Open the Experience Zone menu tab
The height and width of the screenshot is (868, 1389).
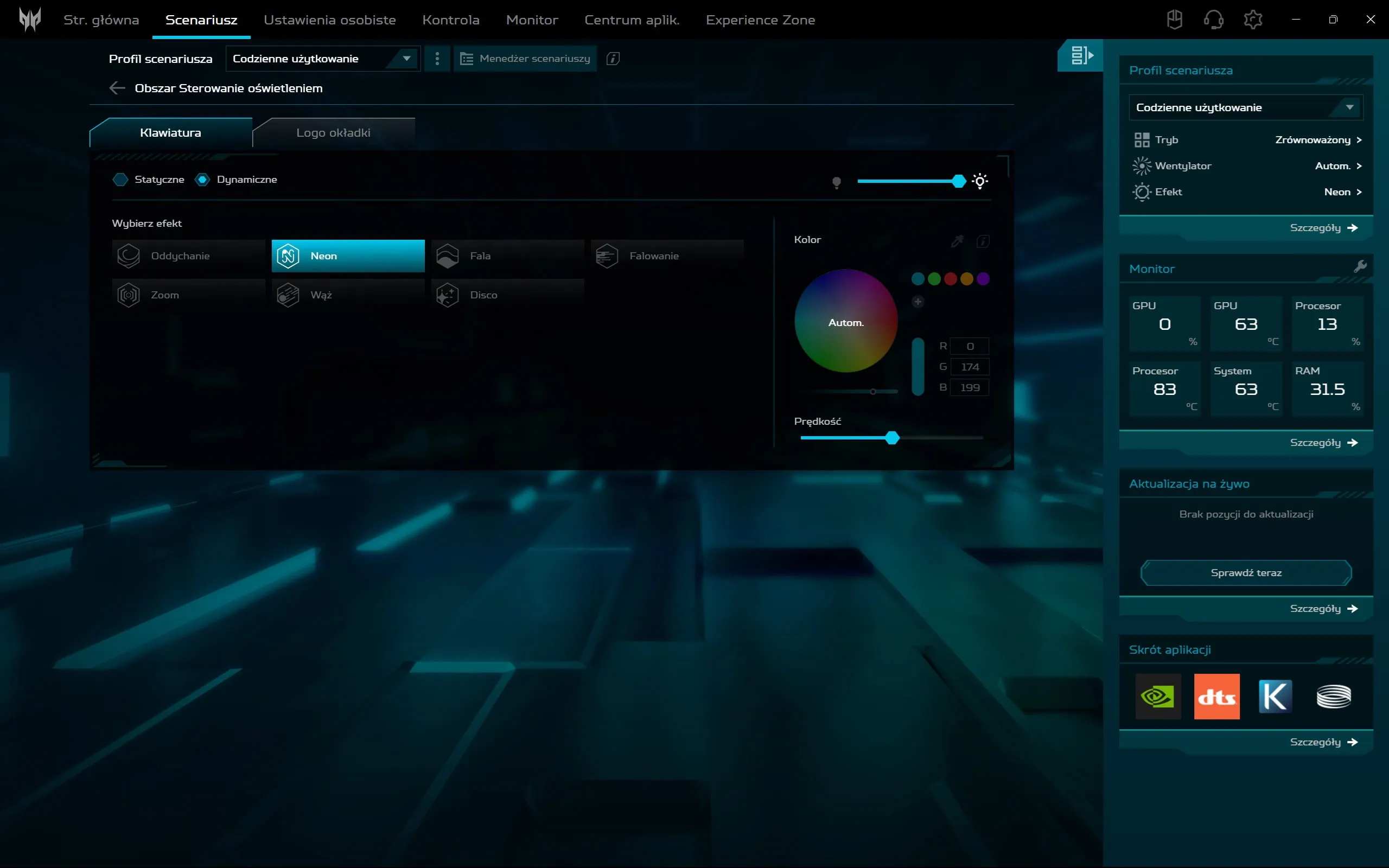760,20
